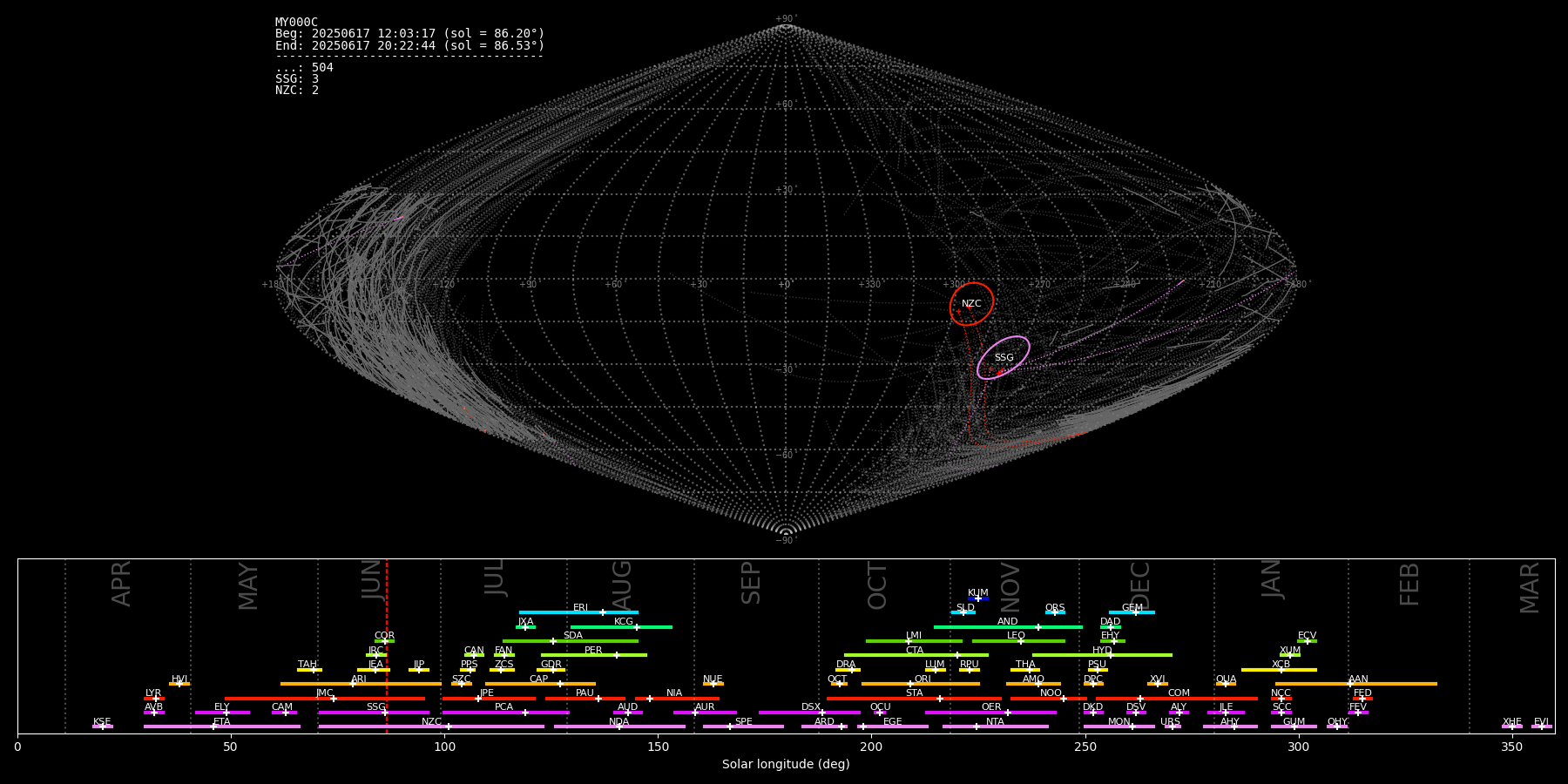The height and width of the screenshot is (784, 1568).
Task: Click the KCG shower bar label
Action: pos(624,622)
